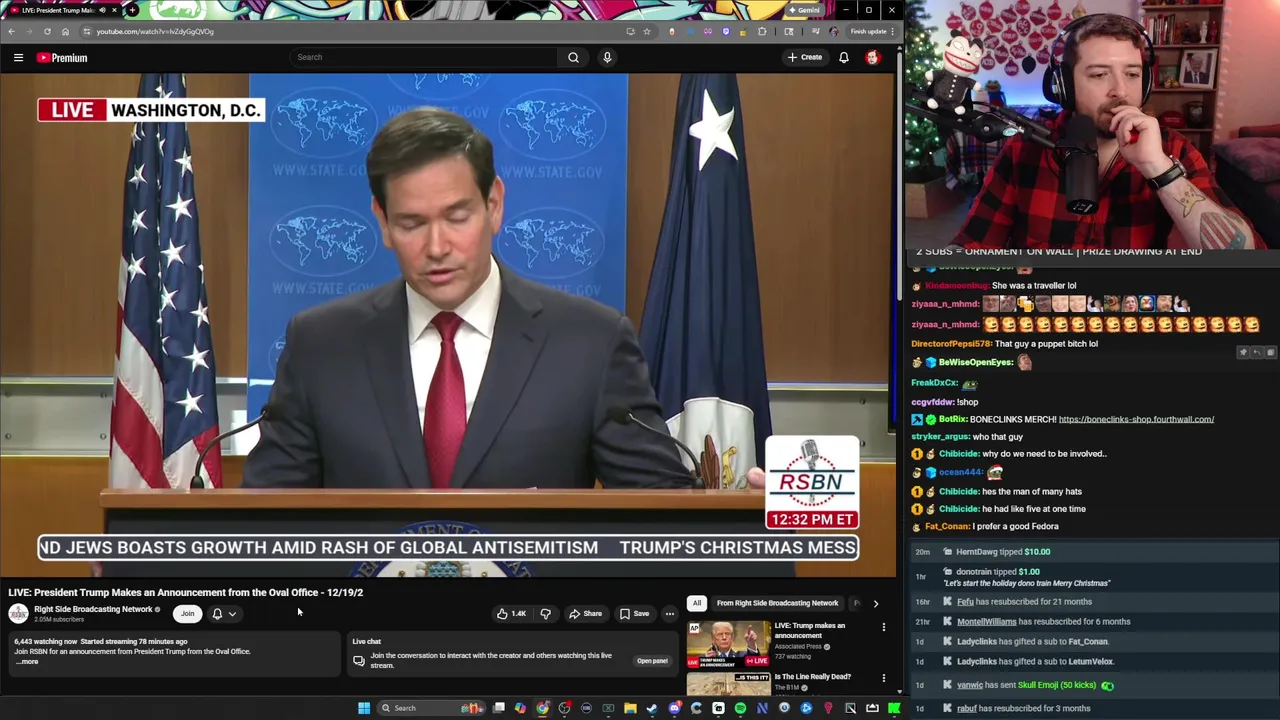The image size is (1280, 720).
Task: Open Discord from the taskbar
Action: tap(674, 708)
